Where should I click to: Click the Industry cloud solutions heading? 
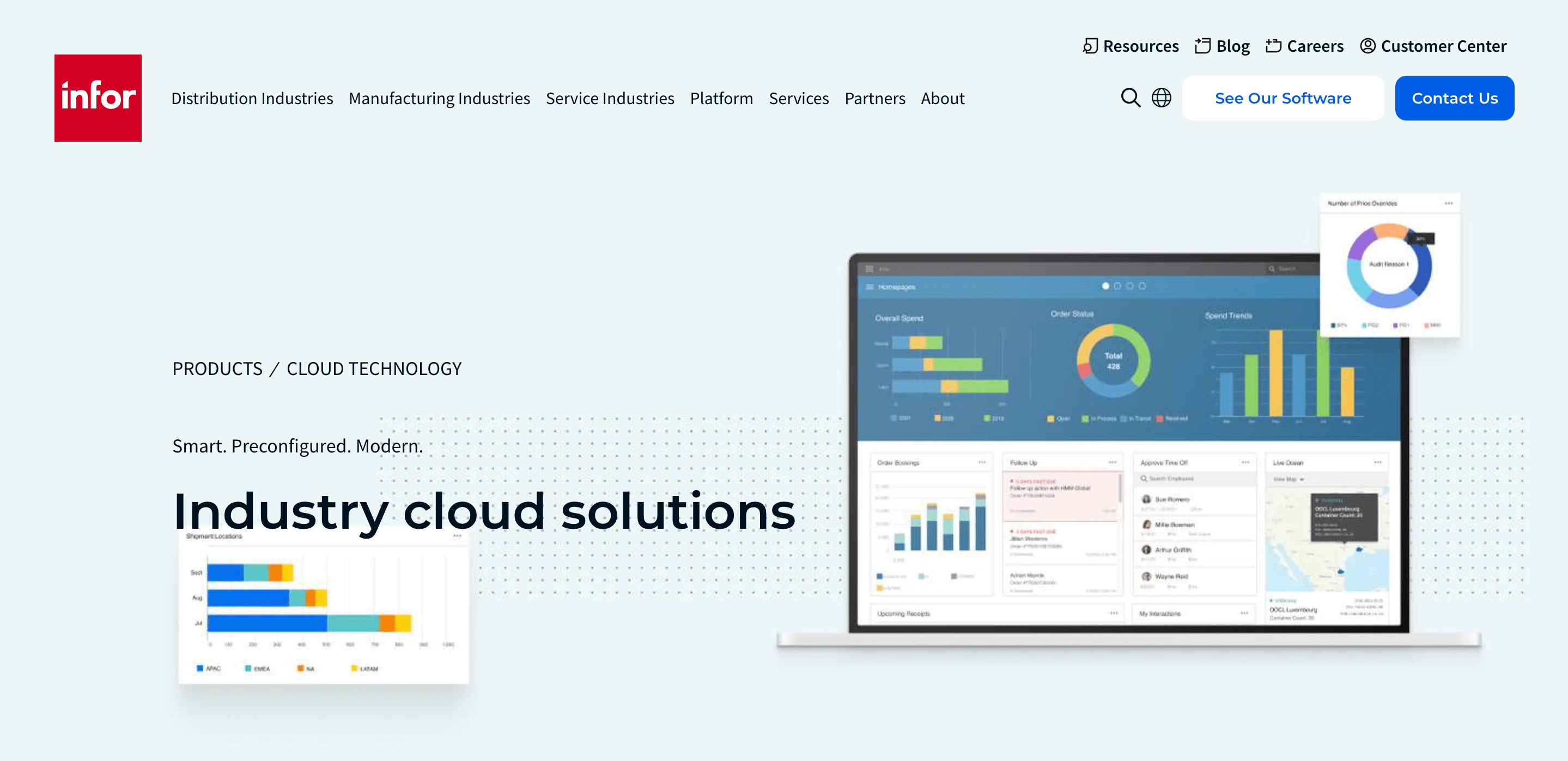(x=484, y=511)
